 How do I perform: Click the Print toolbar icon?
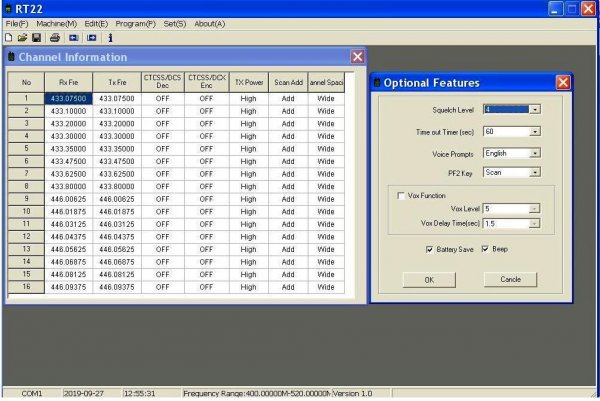click(x=55, y=37)
